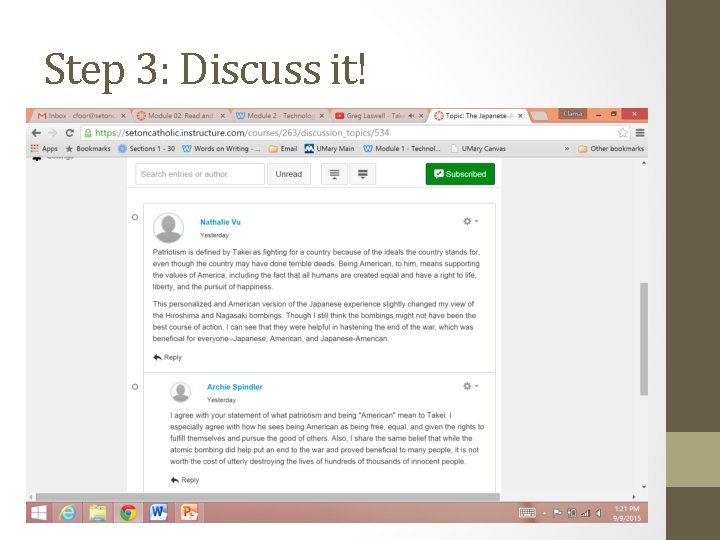The height and width of the screenshot is (540, 720).
Task: Click the vertical page scrollbar thumb
Action: (x=644, y=339)
